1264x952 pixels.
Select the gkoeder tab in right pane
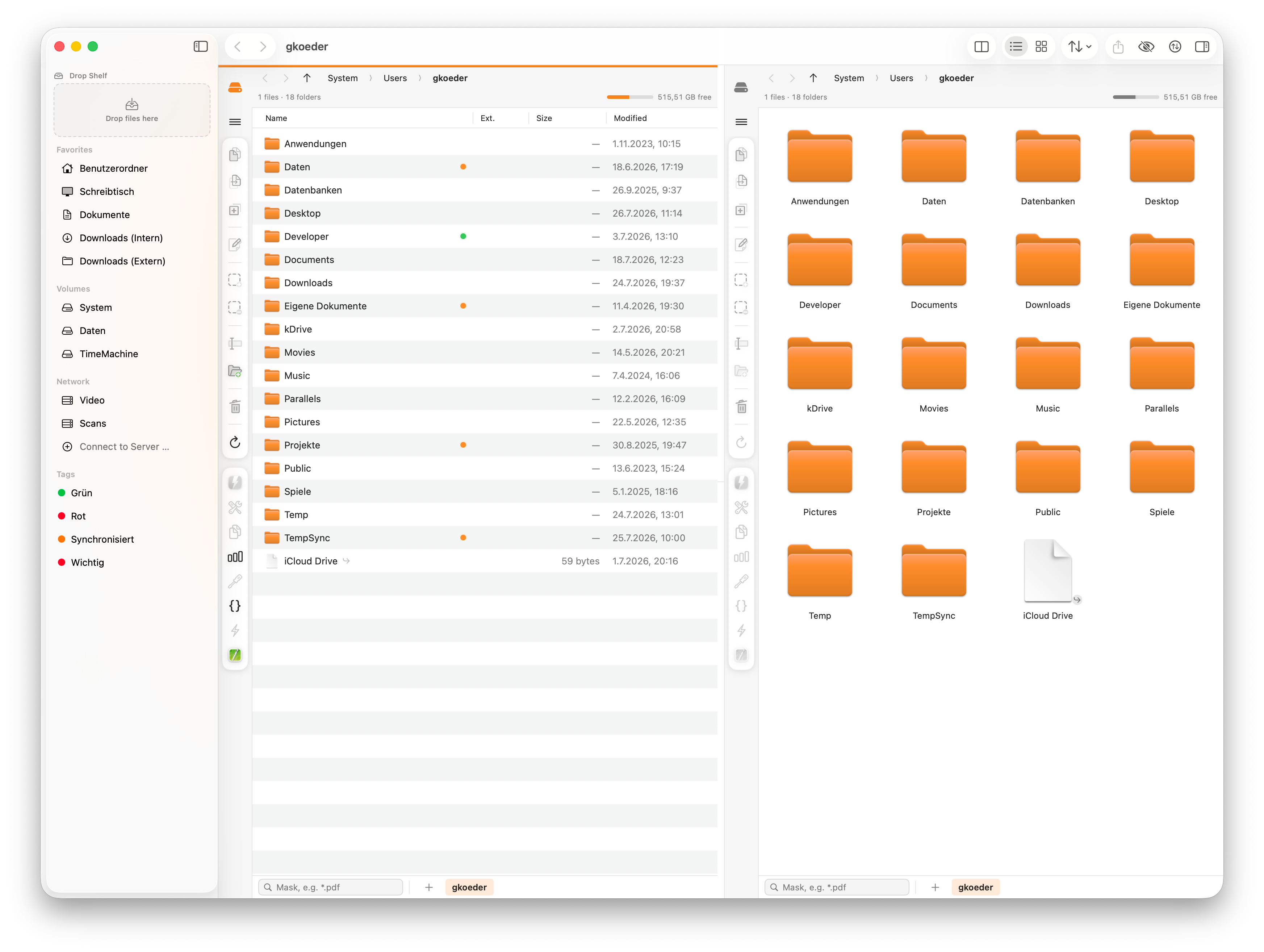tap(975, 887)
